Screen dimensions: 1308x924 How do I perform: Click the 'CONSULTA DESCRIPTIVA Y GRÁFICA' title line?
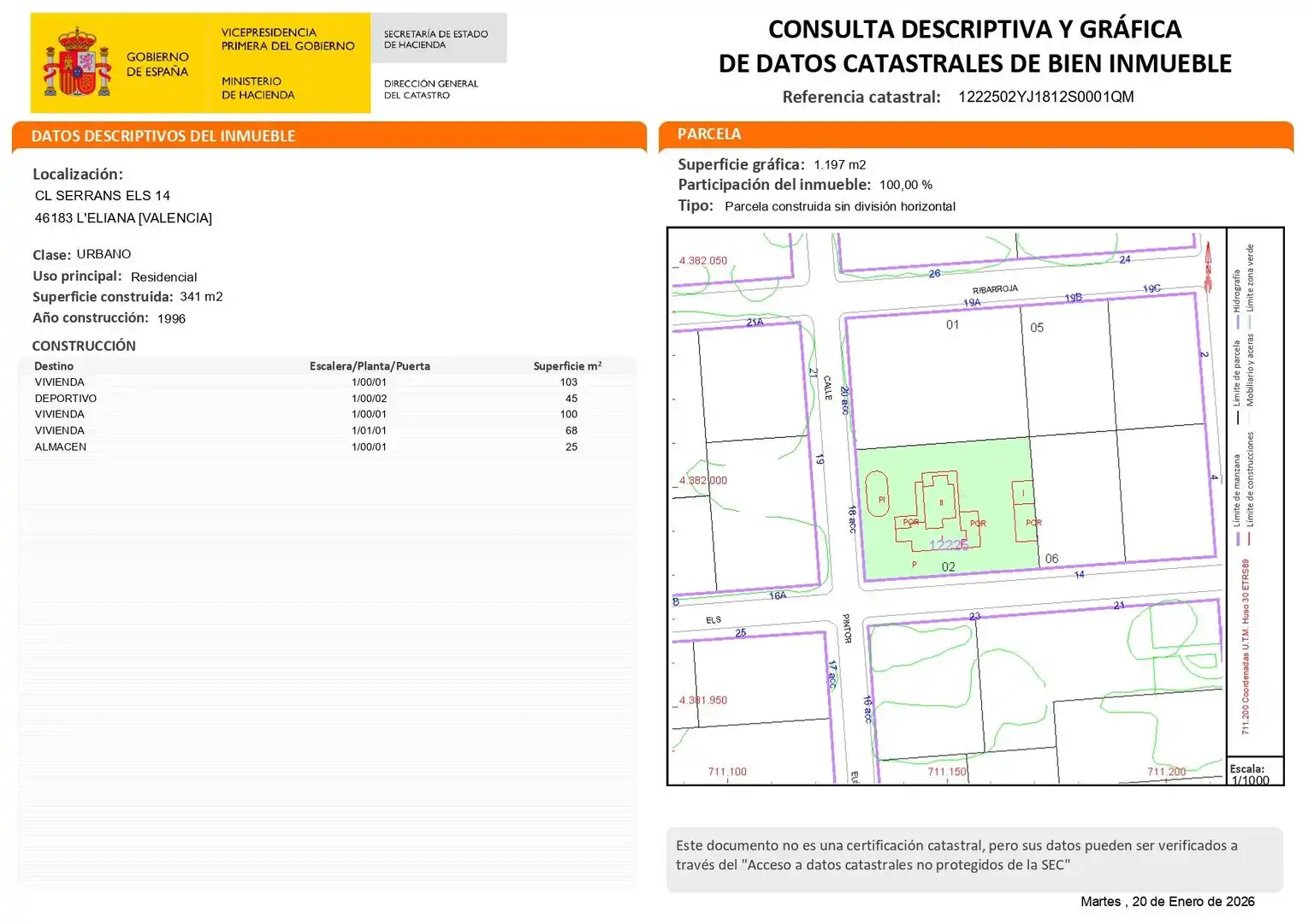[x=974, y=29]
